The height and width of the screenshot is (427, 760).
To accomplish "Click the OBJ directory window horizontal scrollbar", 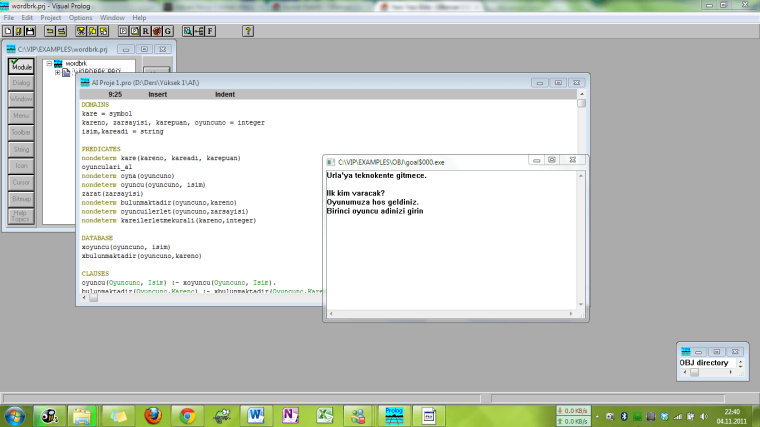I will click(712, 373).
